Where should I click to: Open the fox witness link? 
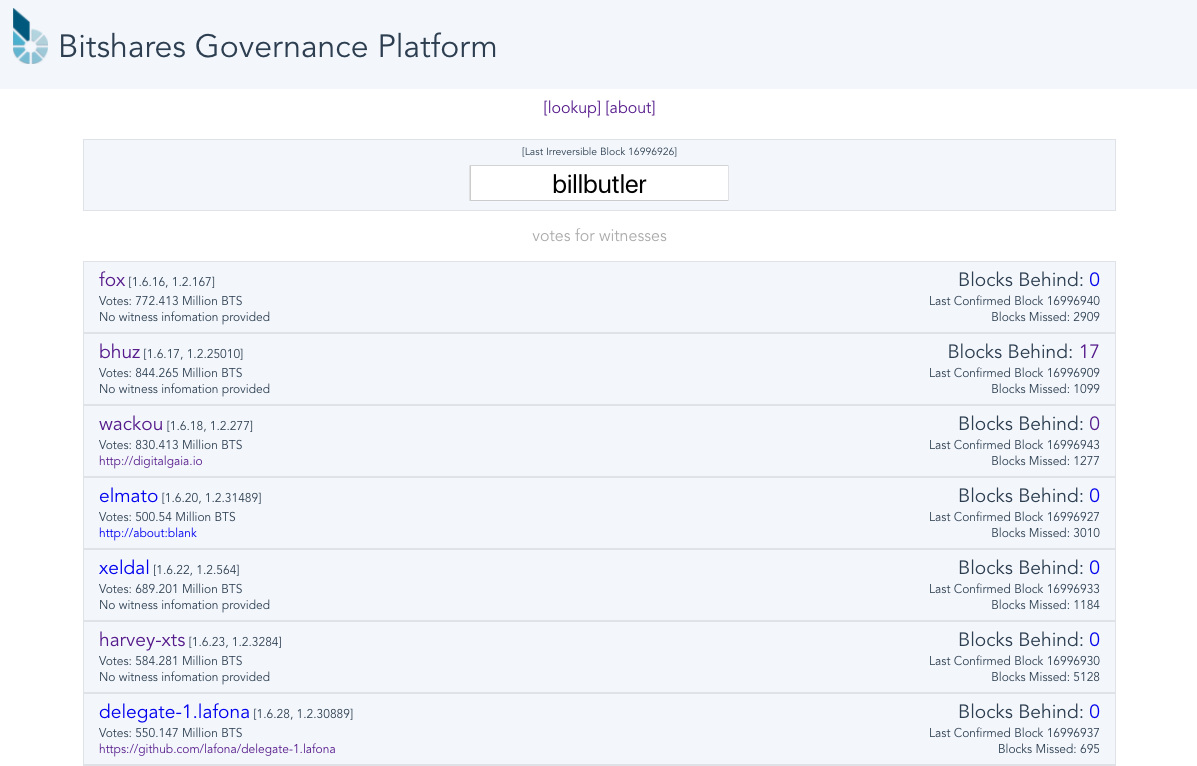(111, 280)
